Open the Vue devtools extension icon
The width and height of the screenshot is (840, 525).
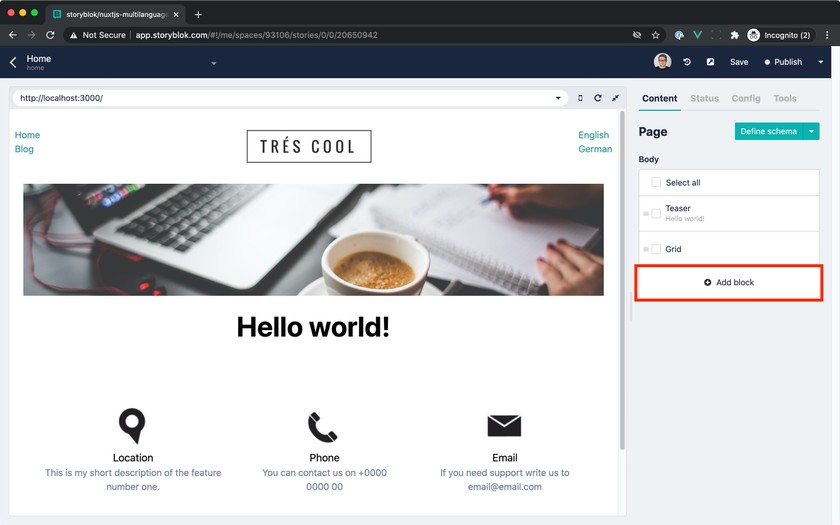pos(698,35)
